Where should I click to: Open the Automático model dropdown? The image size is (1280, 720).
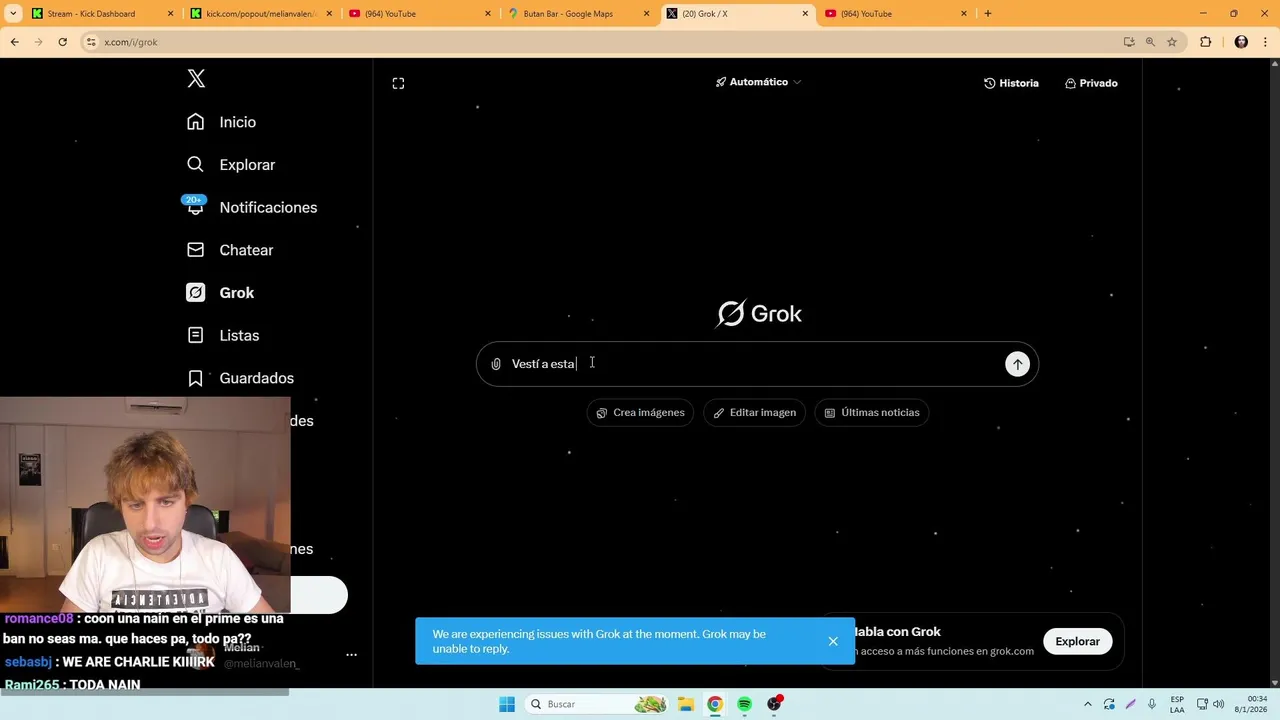(x=758, y=82)
